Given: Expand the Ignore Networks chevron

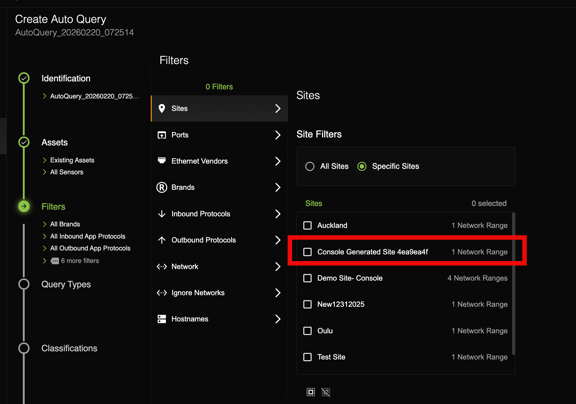Looking at the screenshot, I should 278,293.
